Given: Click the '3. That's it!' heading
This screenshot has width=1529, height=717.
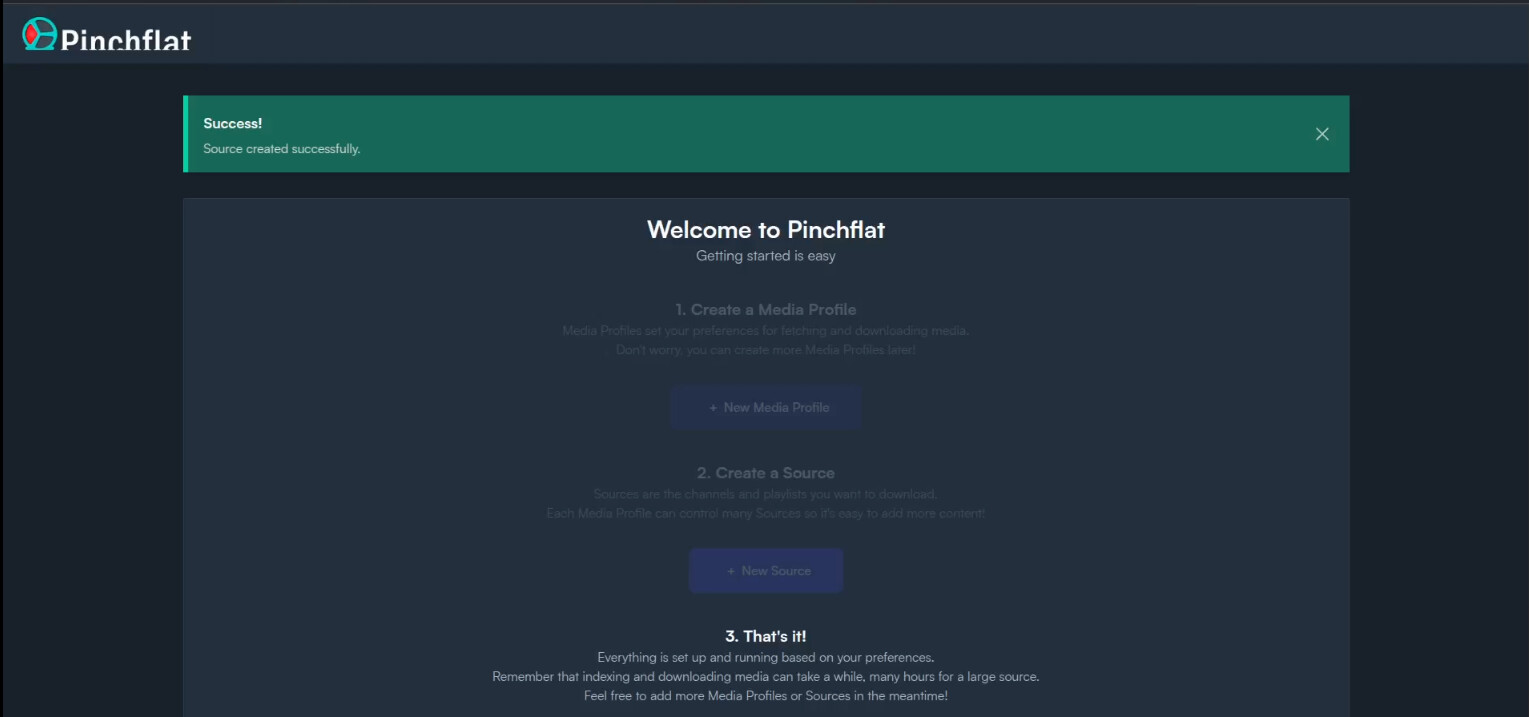Looking at the screenshot, I should click(x=766, y=636).
